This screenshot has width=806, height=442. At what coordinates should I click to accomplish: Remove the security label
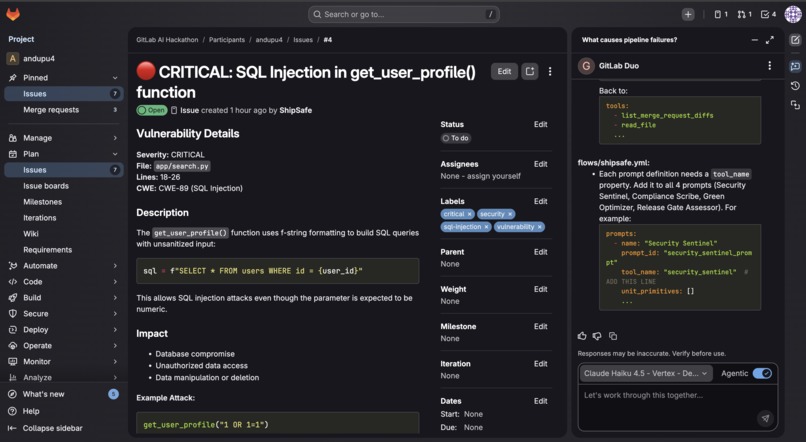pos(510,214)
